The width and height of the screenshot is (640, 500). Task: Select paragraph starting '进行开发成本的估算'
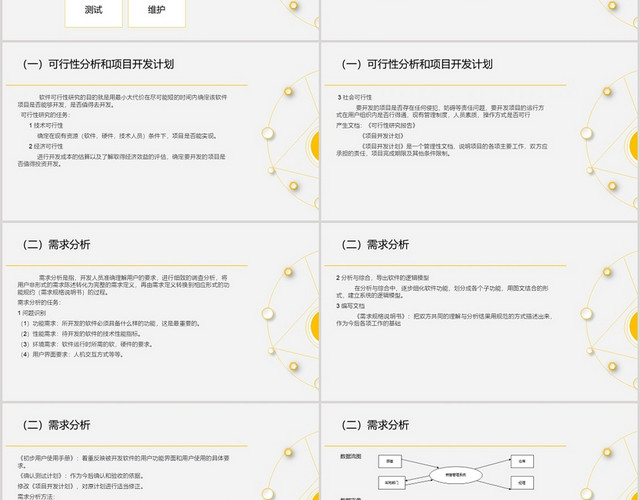coord(122,160)
